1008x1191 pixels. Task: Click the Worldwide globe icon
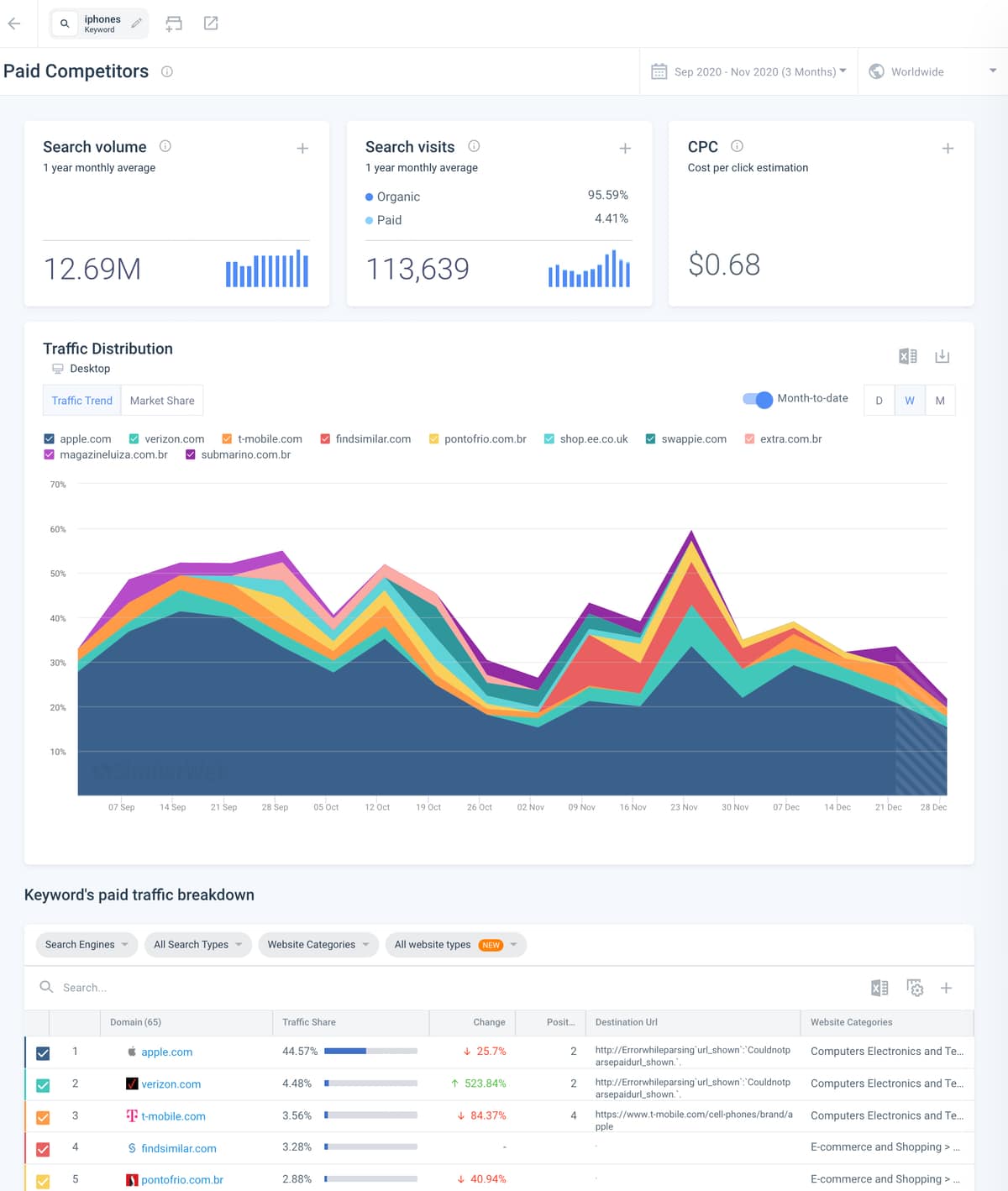click(x=876, y=71)
